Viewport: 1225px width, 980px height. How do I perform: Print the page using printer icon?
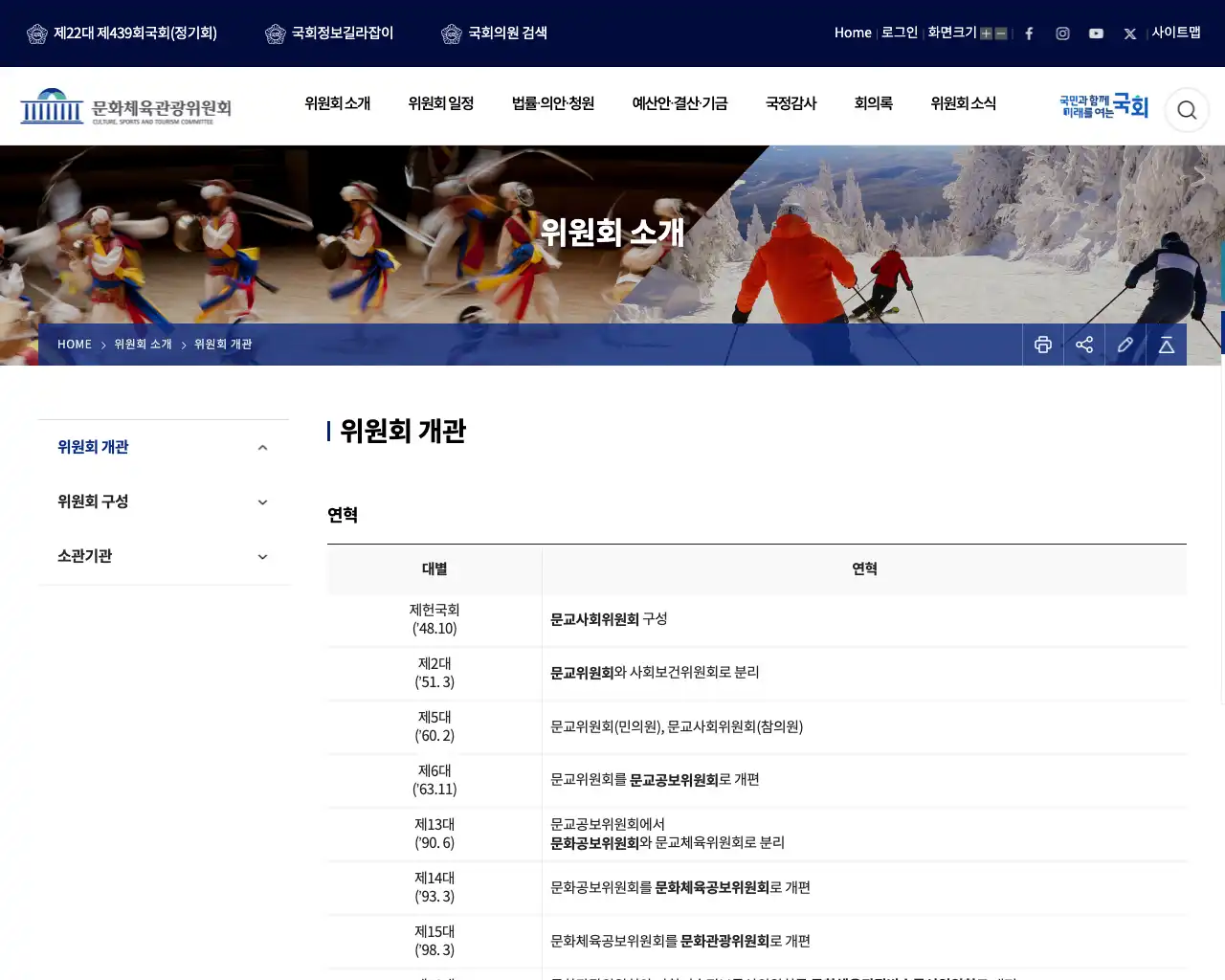pos(1043,345)
